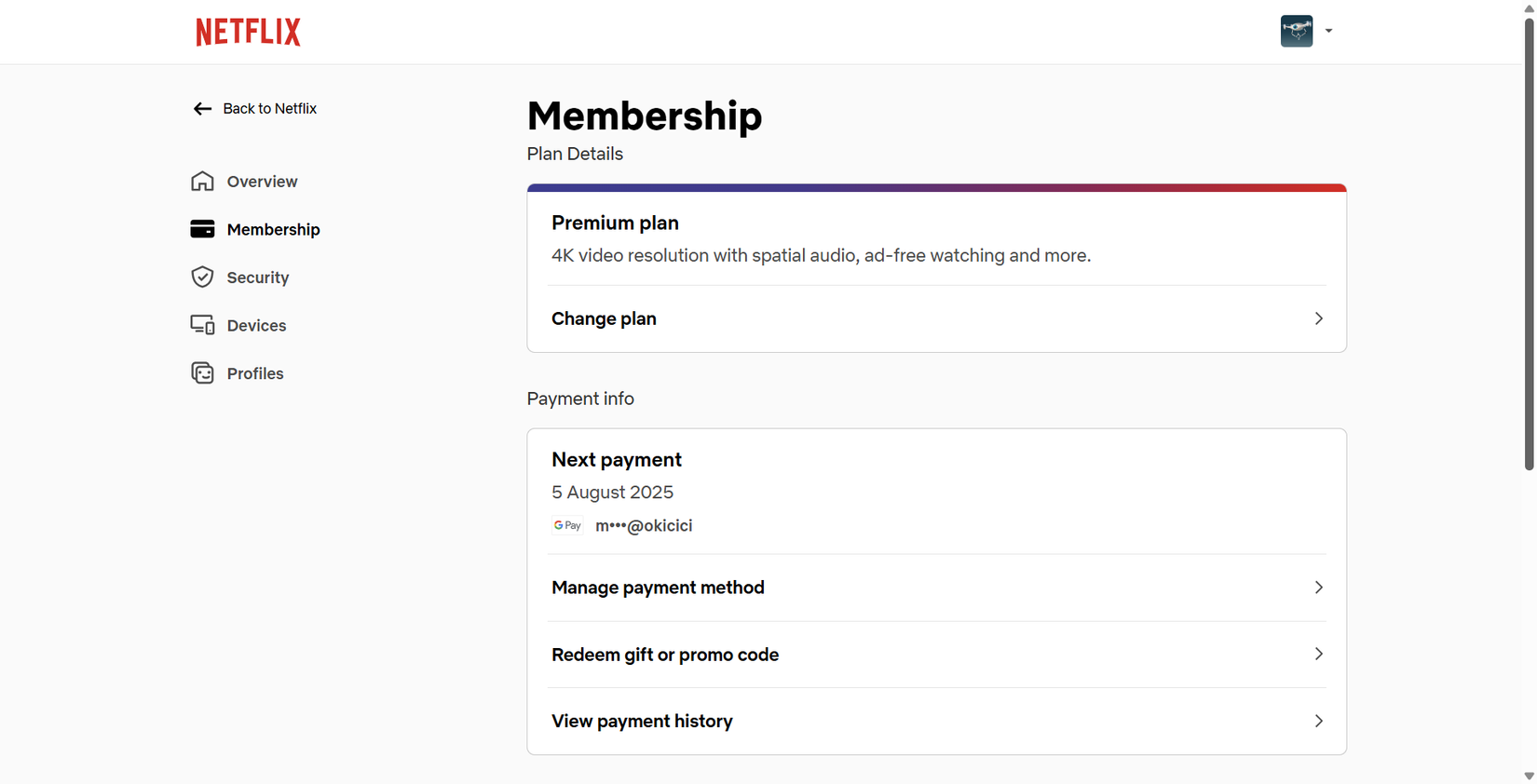The width and height of the screenshot is (1537, 784).
Task: Click the Membership card icon
Action: [x=203, y=228]
